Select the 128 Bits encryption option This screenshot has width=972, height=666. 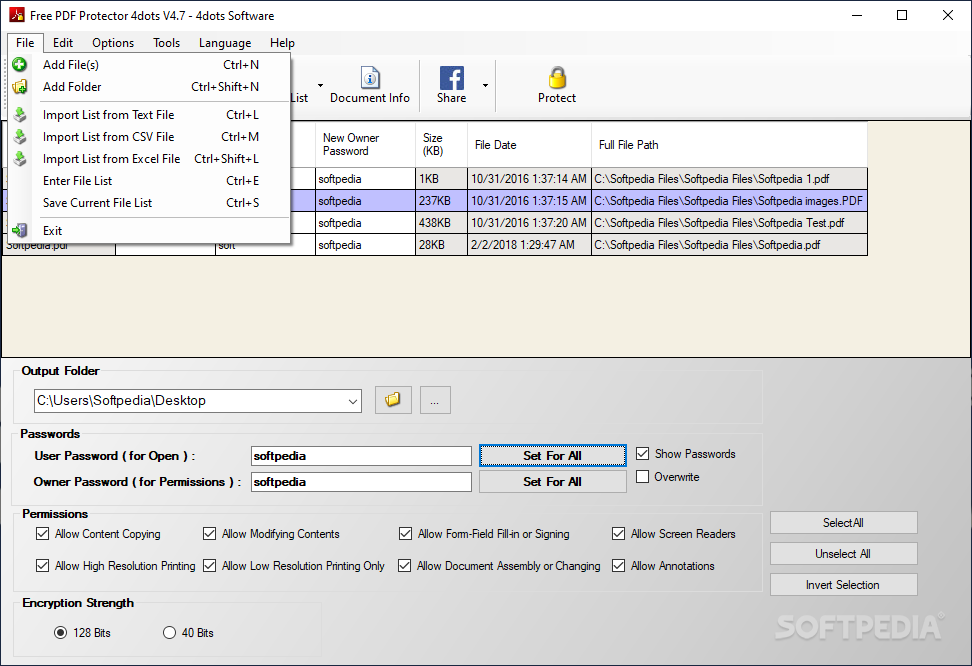click(60, 633)
